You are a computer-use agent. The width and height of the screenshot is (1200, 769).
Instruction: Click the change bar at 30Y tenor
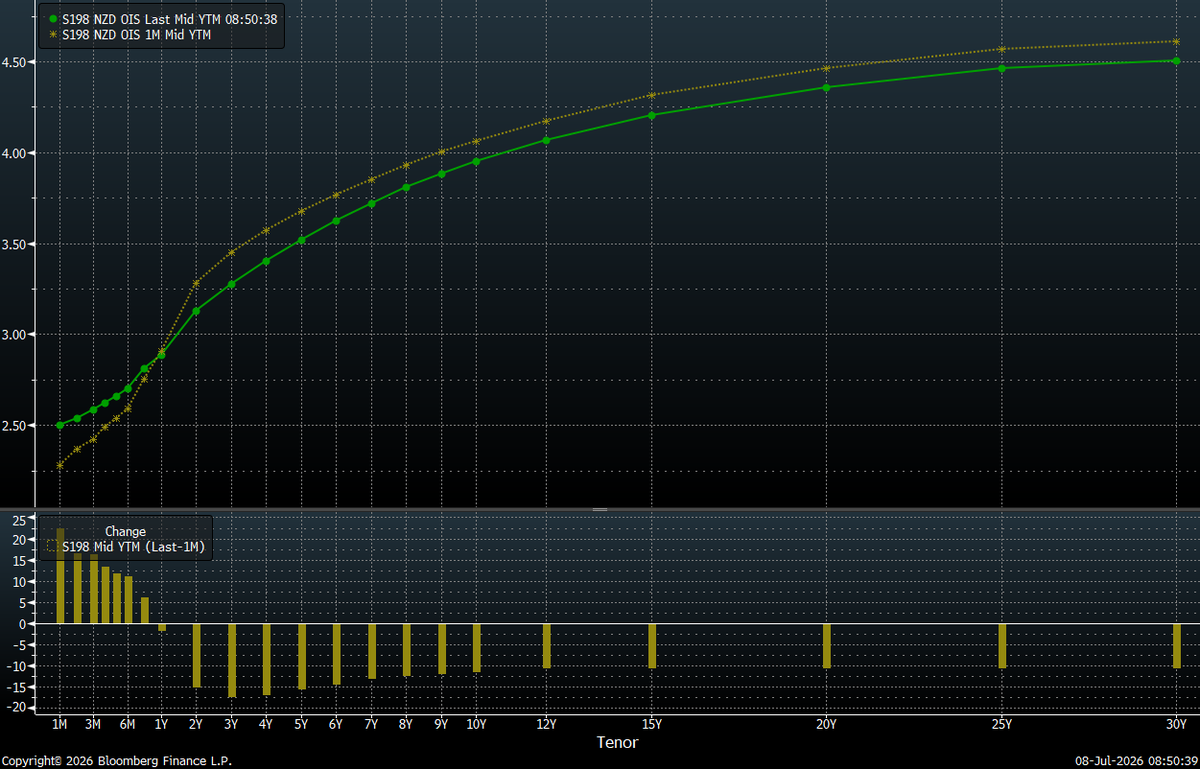[x=1177, y=646]
